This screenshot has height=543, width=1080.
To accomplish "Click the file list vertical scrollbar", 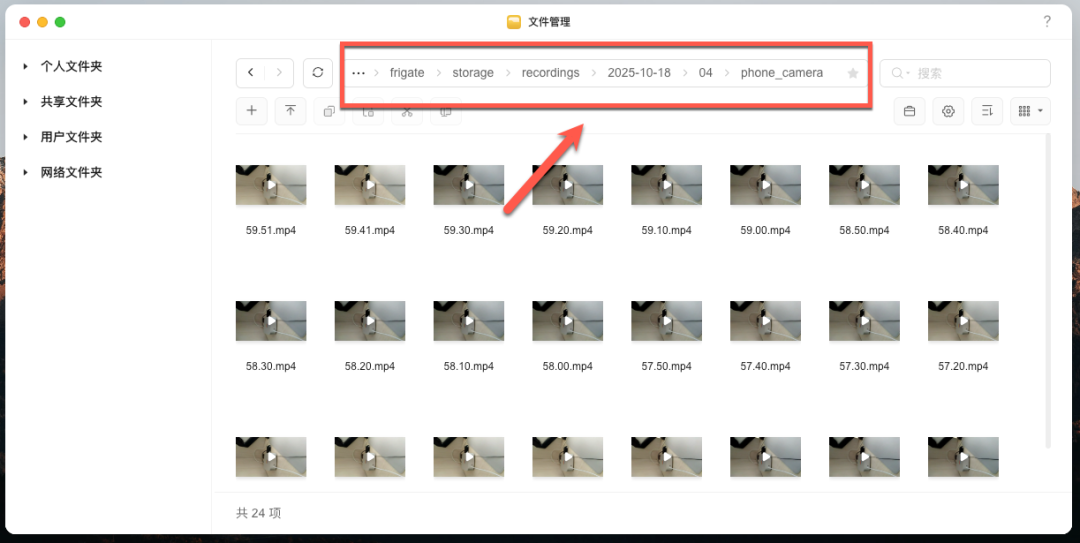I will point(1048,291).
